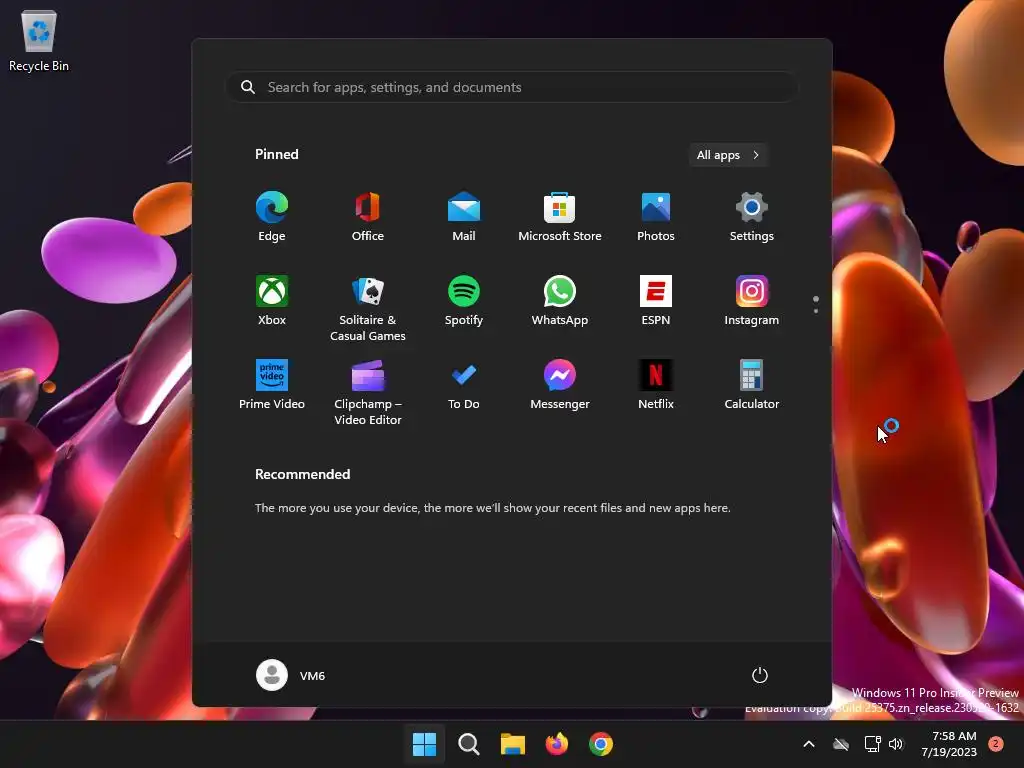
Task: Click the All apps button
Action: coord(728,155)
